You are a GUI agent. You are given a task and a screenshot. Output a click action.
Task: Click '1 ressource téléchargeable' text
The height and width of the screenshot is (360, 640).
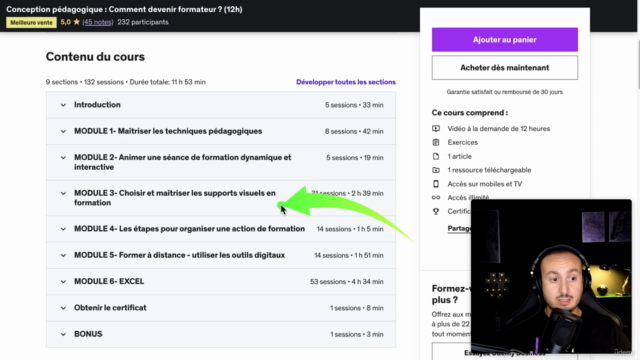[489, 170]
